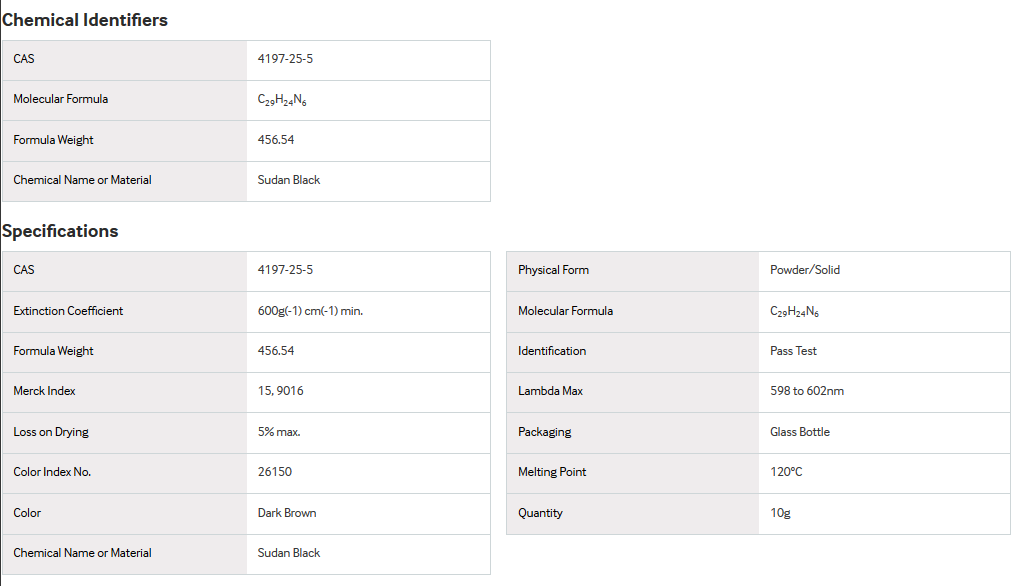Image resolution: width=1013 pixels, height=586 pixels.
Task: Select the Merck Index value 15, 9016
Action: (x=280, y=391)
